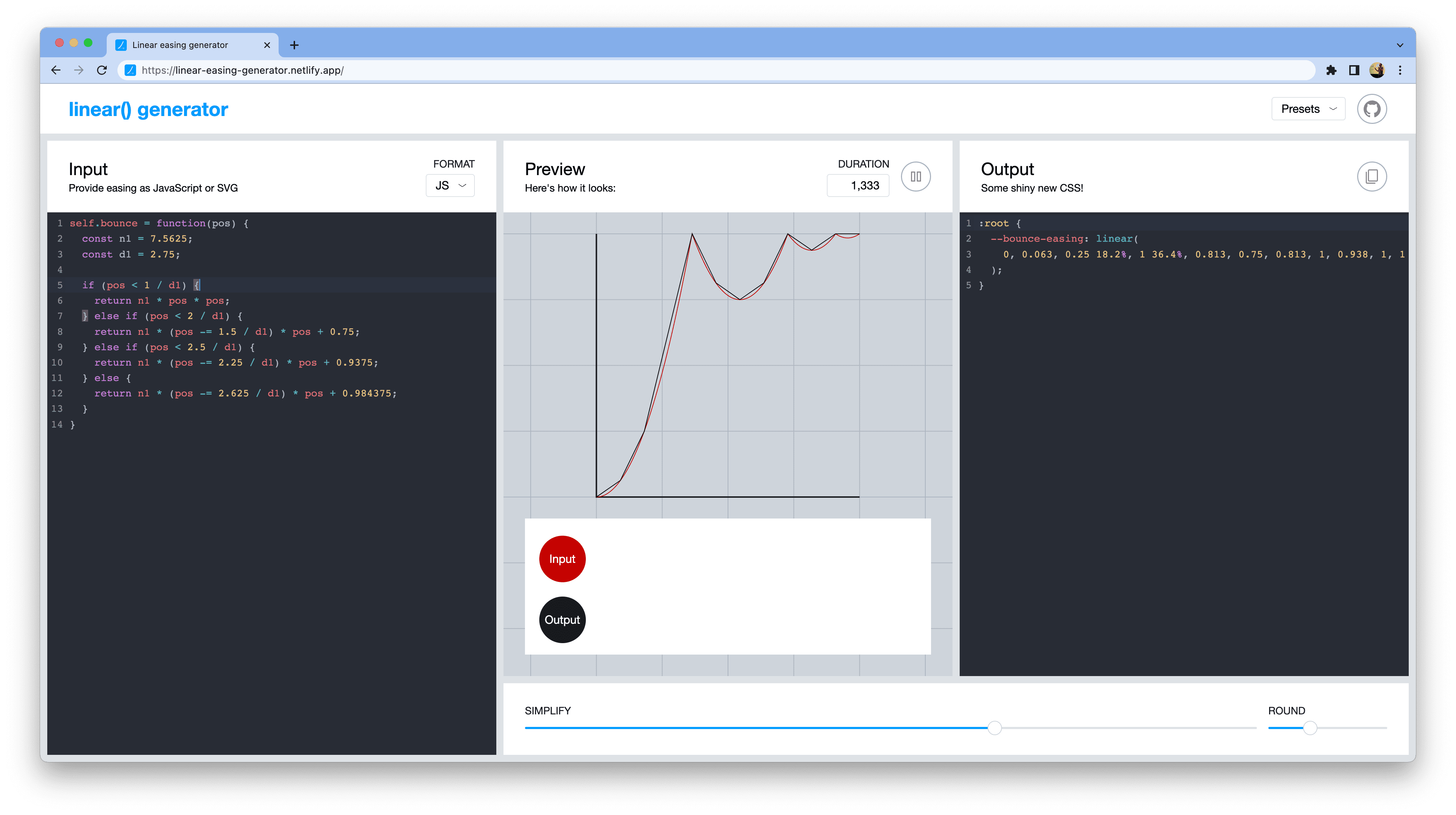Click the copy CSS output button
Screen dimensions: 1456x815
[1371, 176]
